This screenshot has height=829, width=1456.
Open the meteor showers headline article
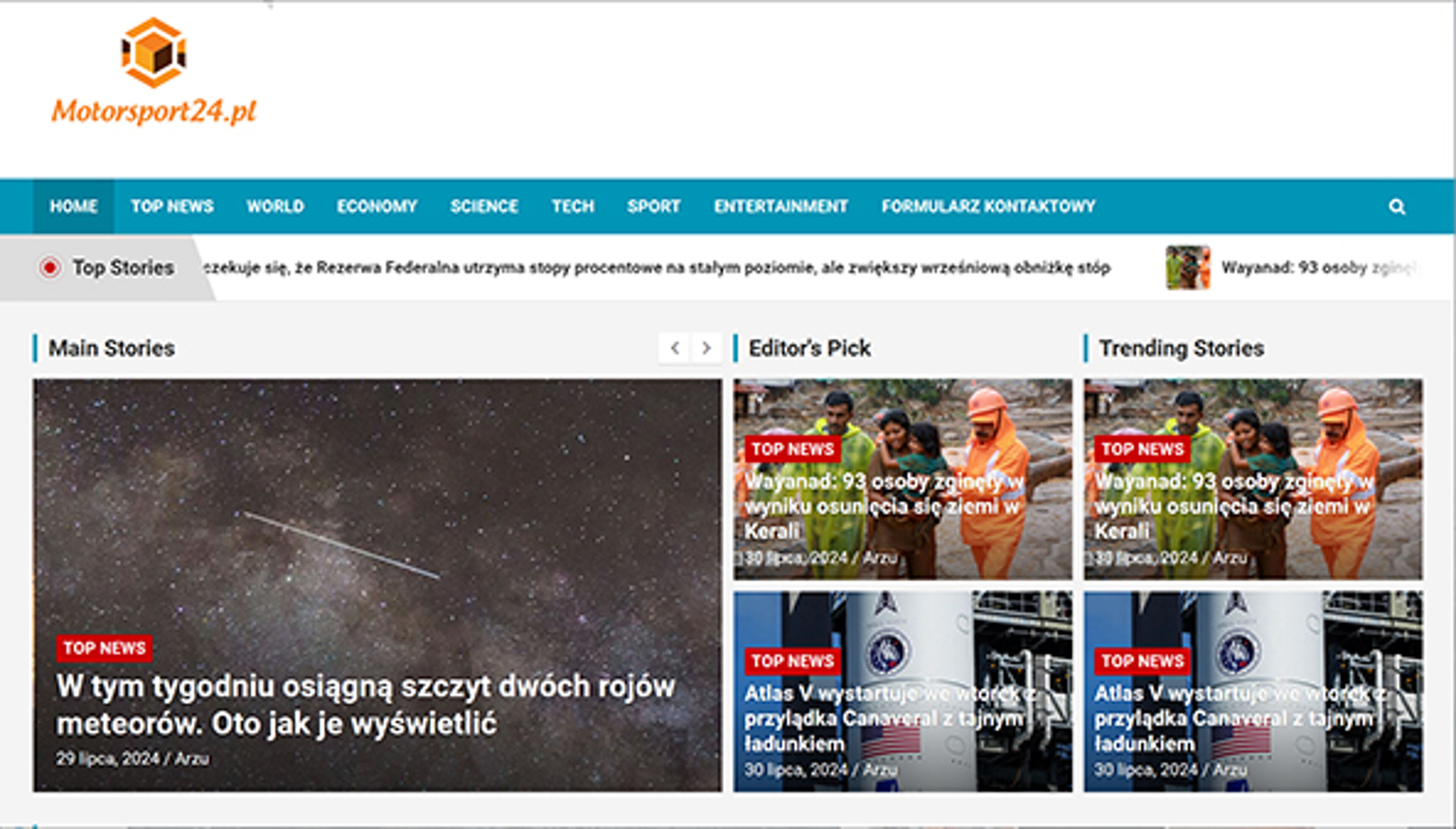pos(364,690)
